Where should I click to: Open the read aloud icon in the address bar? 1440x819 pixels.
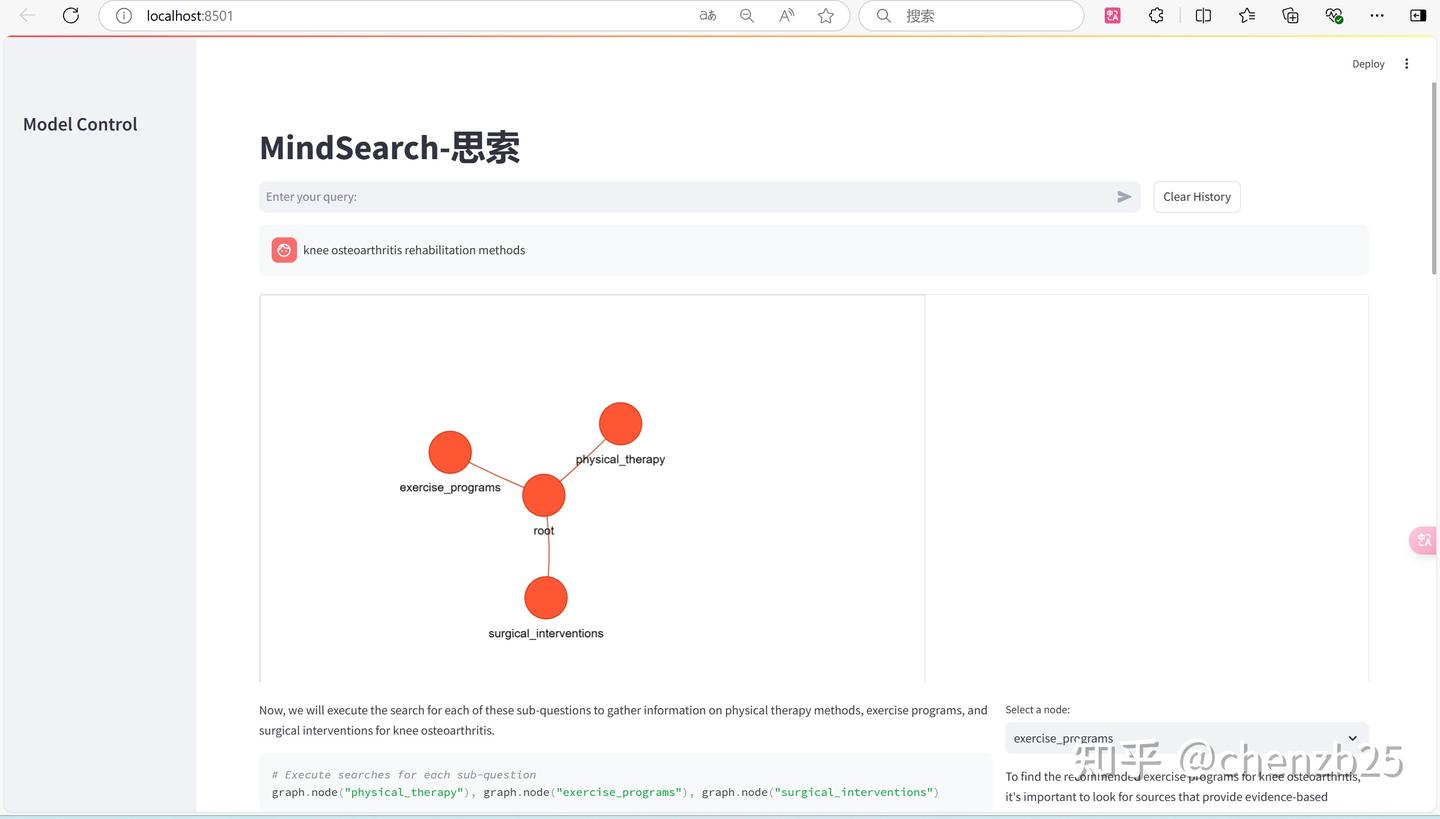786,15
